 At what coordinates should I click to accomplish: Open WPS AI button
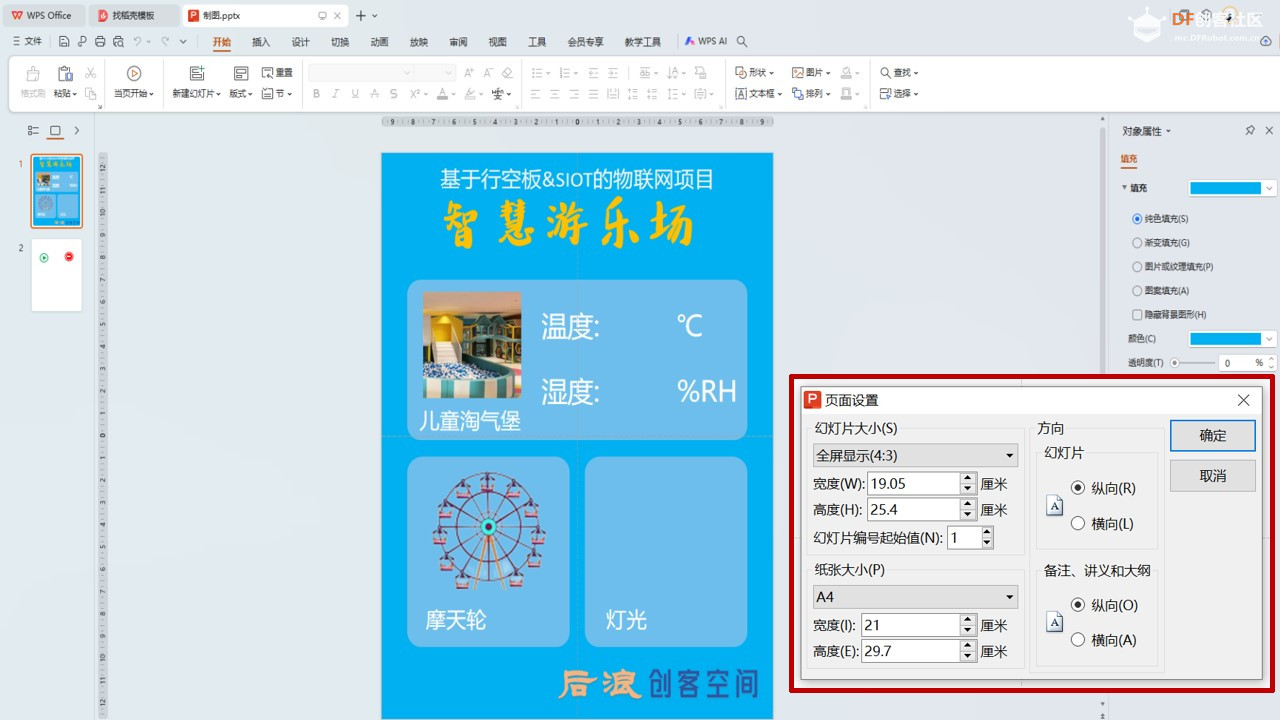tap(706, 42)
